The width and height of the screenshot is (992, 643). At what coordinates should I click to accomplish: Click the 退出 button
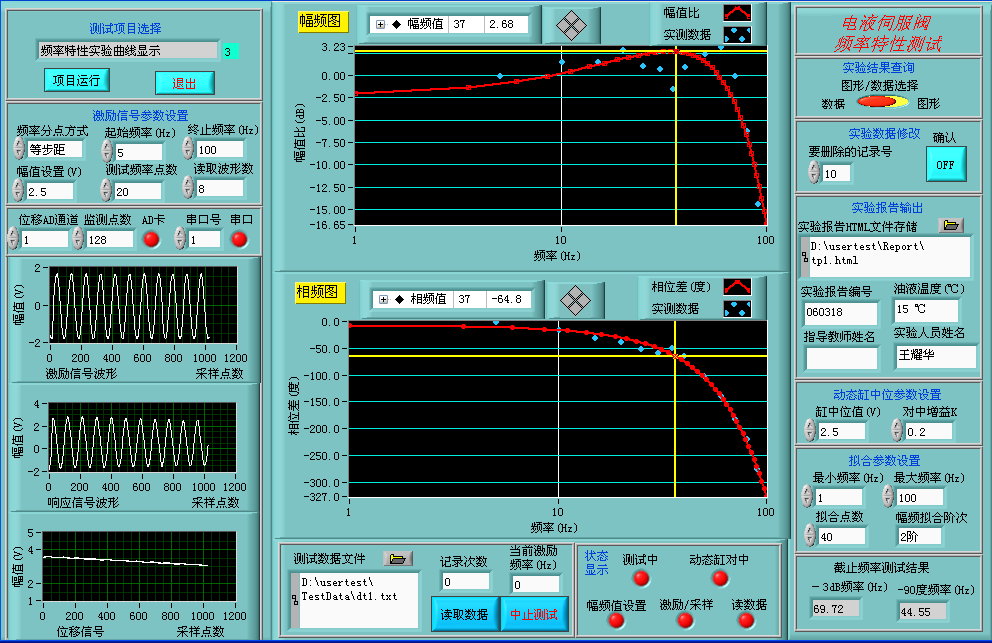tap(184, 83)
